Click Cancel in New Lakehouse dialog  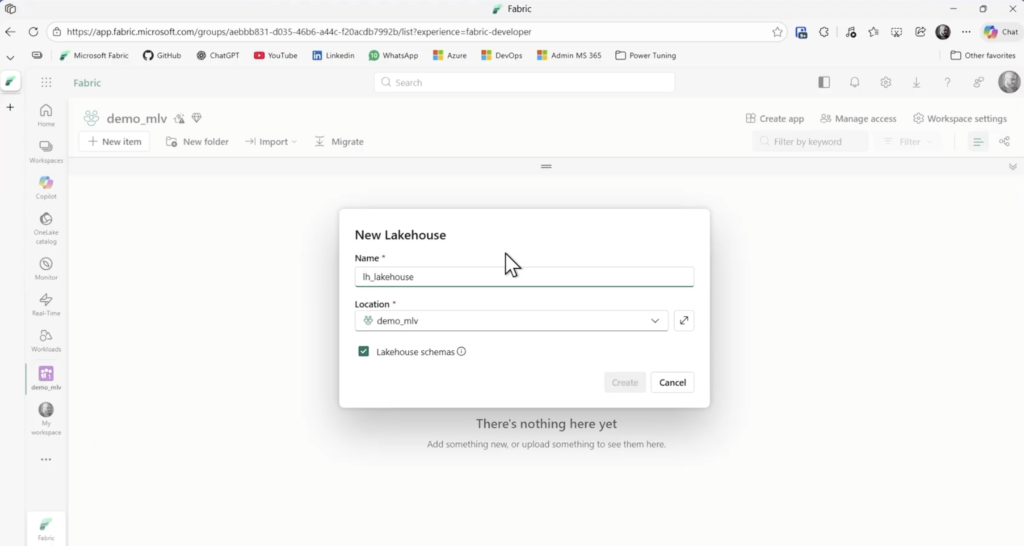click(x=672, y=383)
